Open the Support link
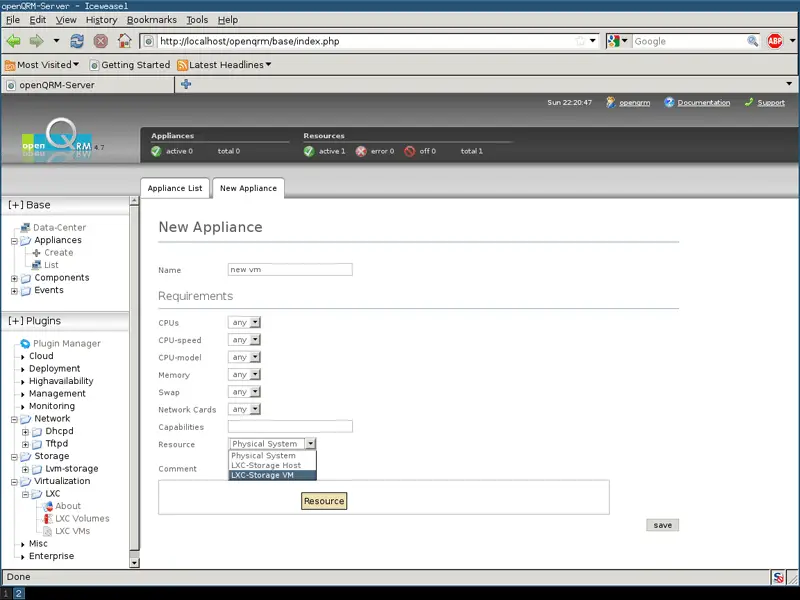 coord(771,103)
